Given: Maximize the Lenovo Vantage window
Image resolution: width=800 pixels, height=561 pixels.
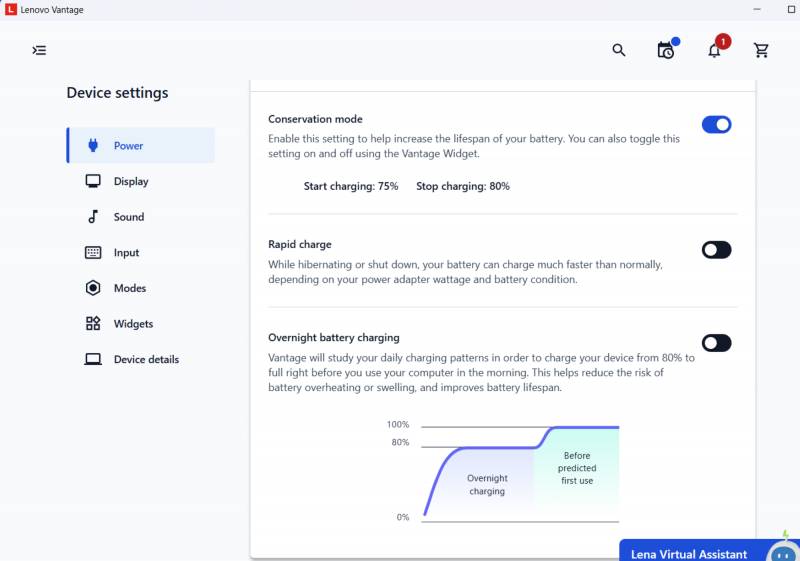Looking at the screenshot, I should click(791, 9).
